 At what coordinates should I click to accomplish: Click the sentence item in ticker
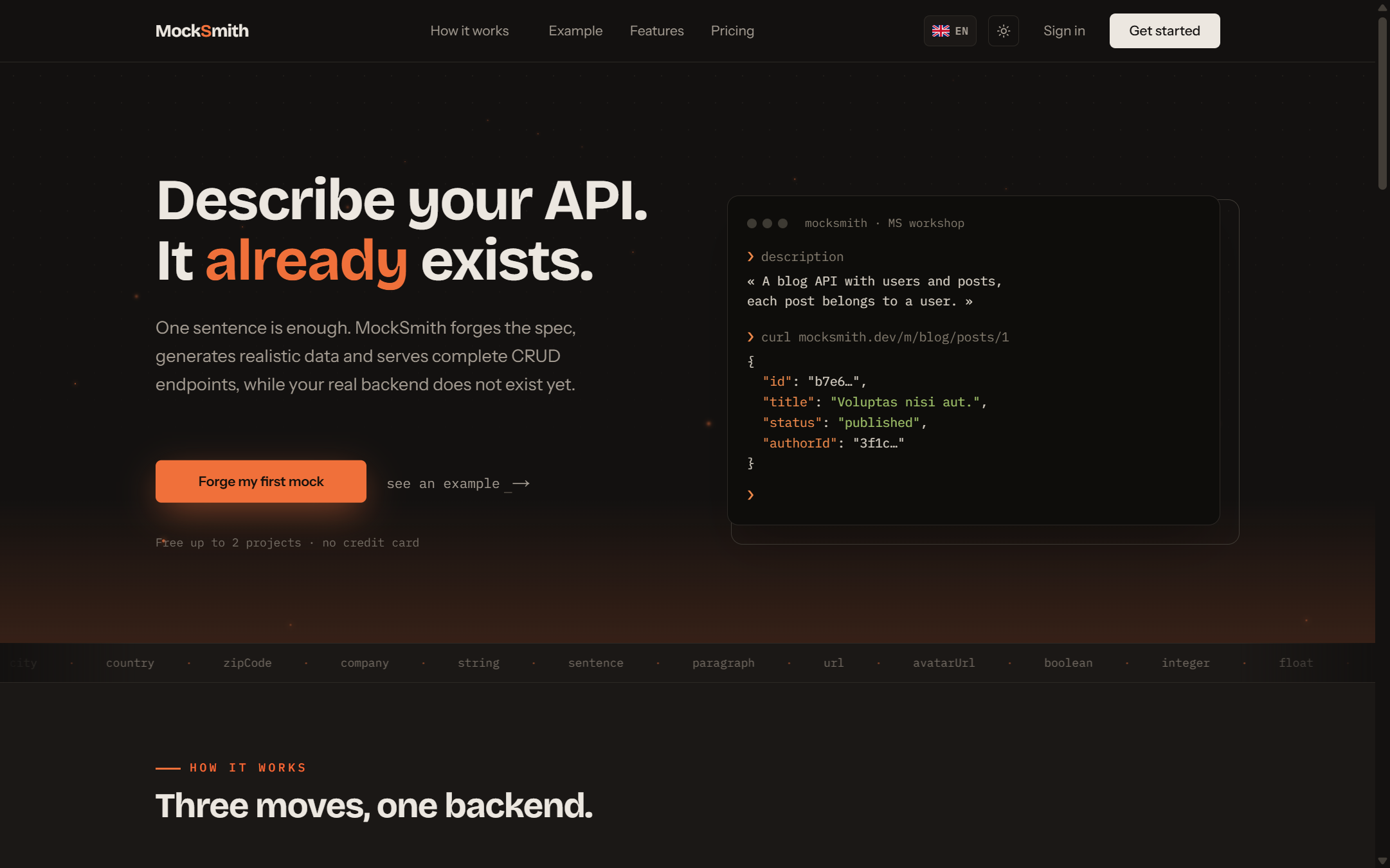[595, 663]
